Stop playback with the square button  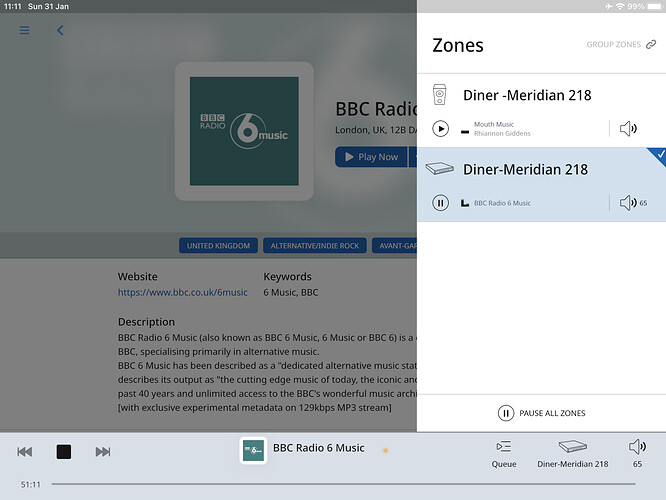click(64, 452)
